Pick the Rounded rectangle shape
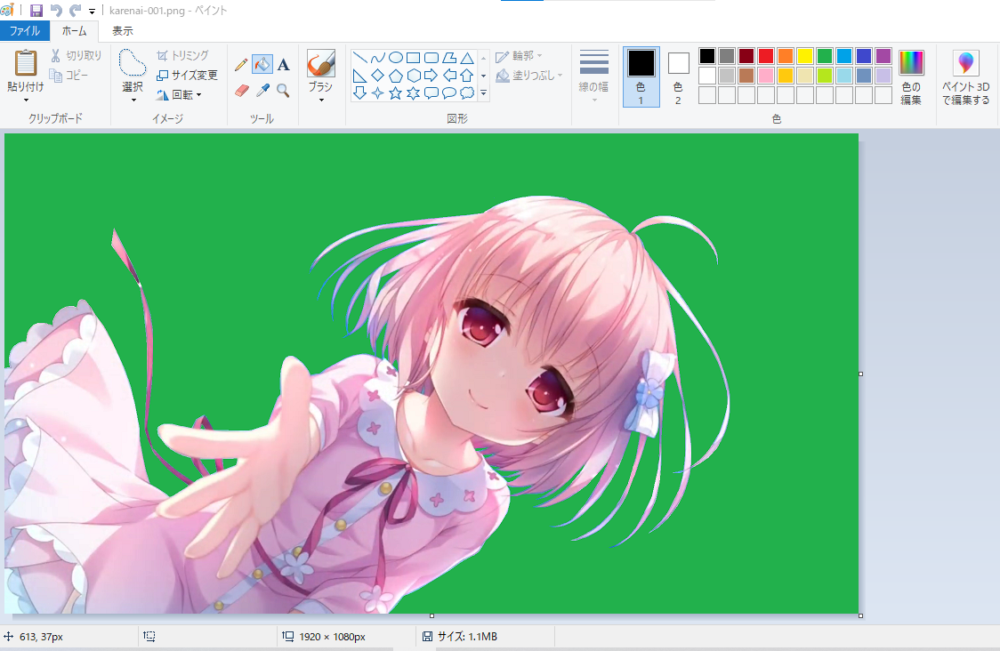 pyautogui.click(x=431, y=58)
